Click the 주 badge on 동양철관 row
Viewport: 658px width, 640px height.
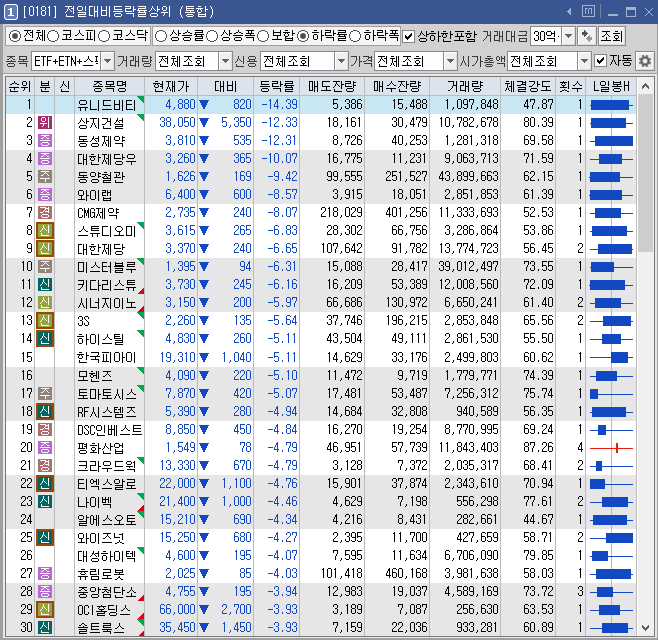coord(45,177)
